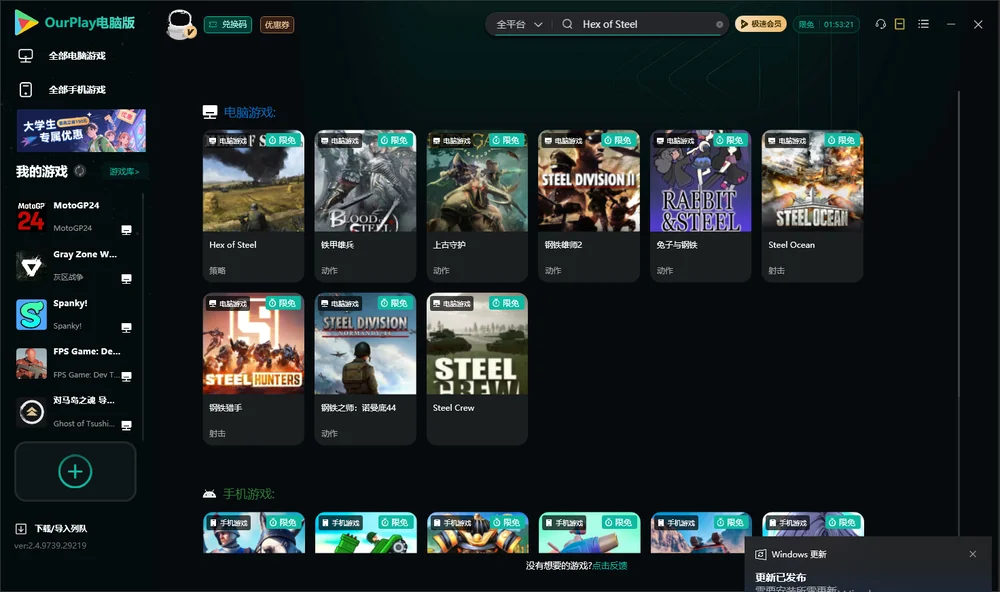This screenshot has height=592, width=1000.
Task: Click the version ver:2.4.9739.29219 text
Action: pos(50,545)
